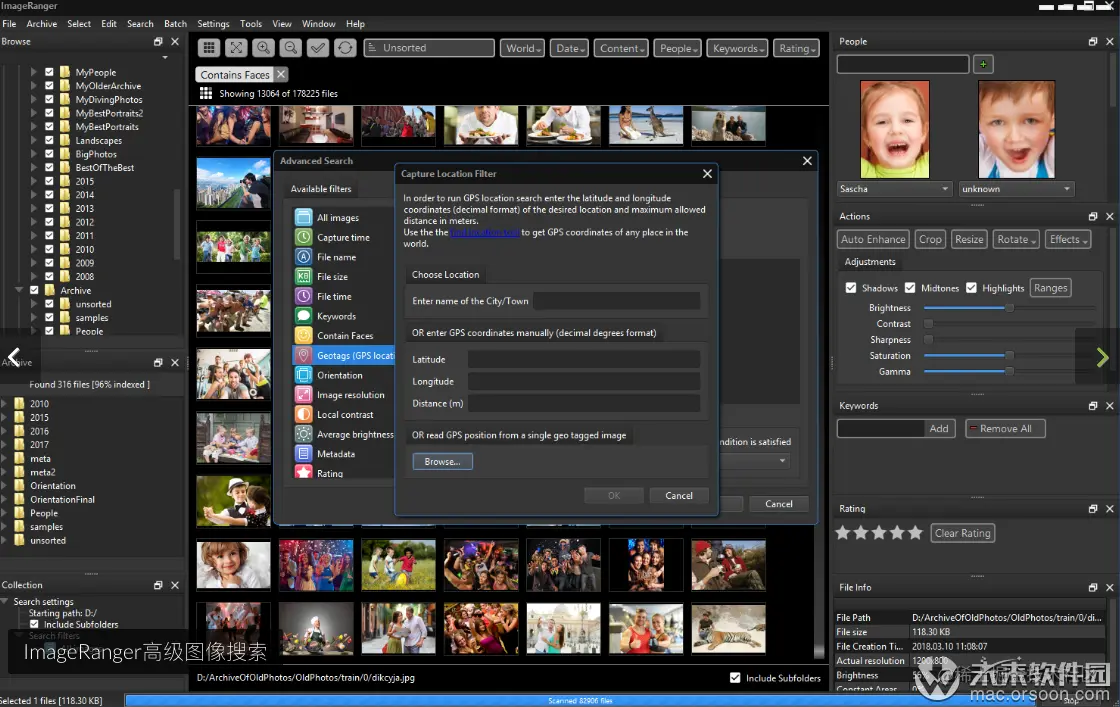The height and width of the screenshot is (707, 1120).
Task: Close the Capture Location Filter dialog
Action: click(x=707, y=174)
